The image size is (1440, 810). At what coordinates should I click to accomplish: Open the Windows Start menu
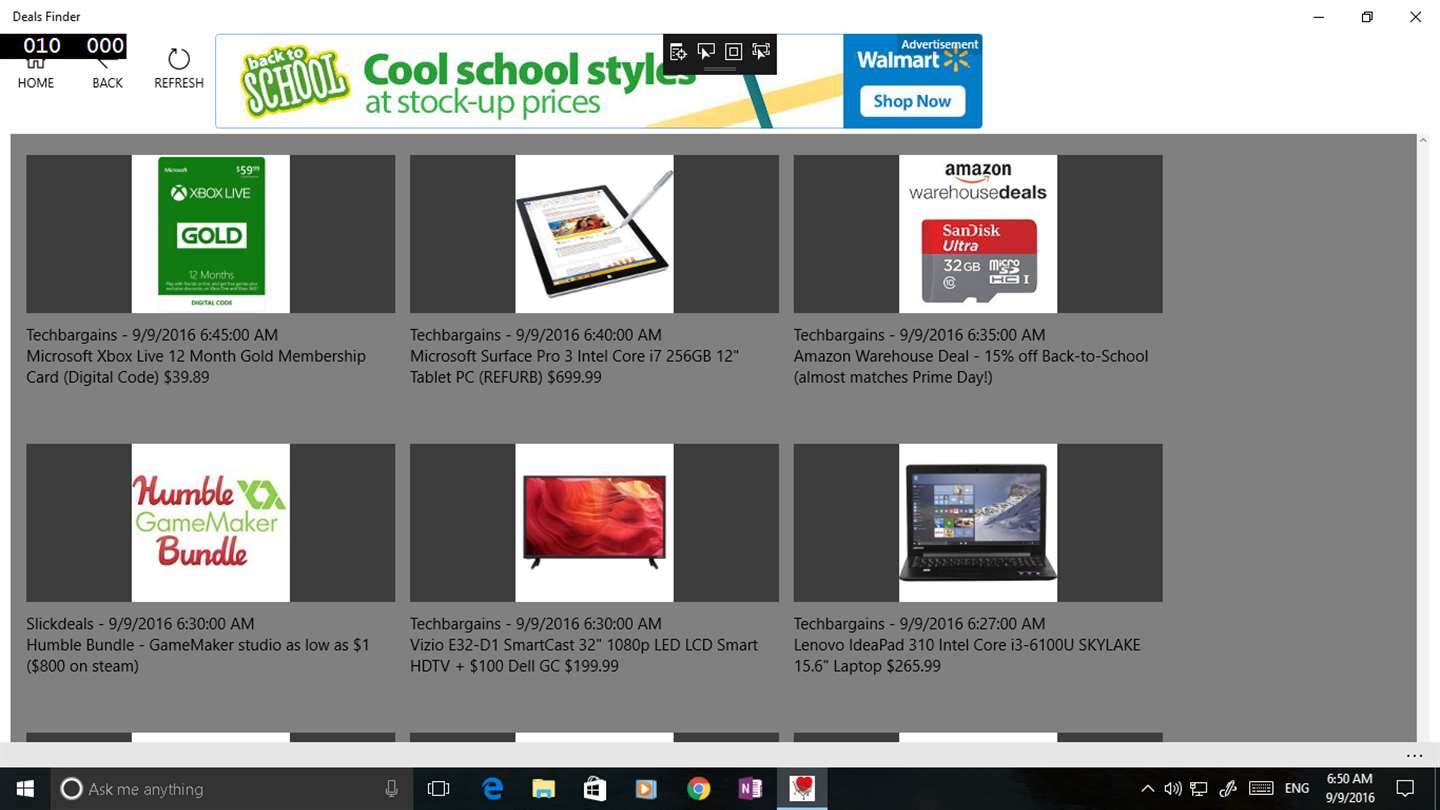pyautogui.click(x=24, y=789)
